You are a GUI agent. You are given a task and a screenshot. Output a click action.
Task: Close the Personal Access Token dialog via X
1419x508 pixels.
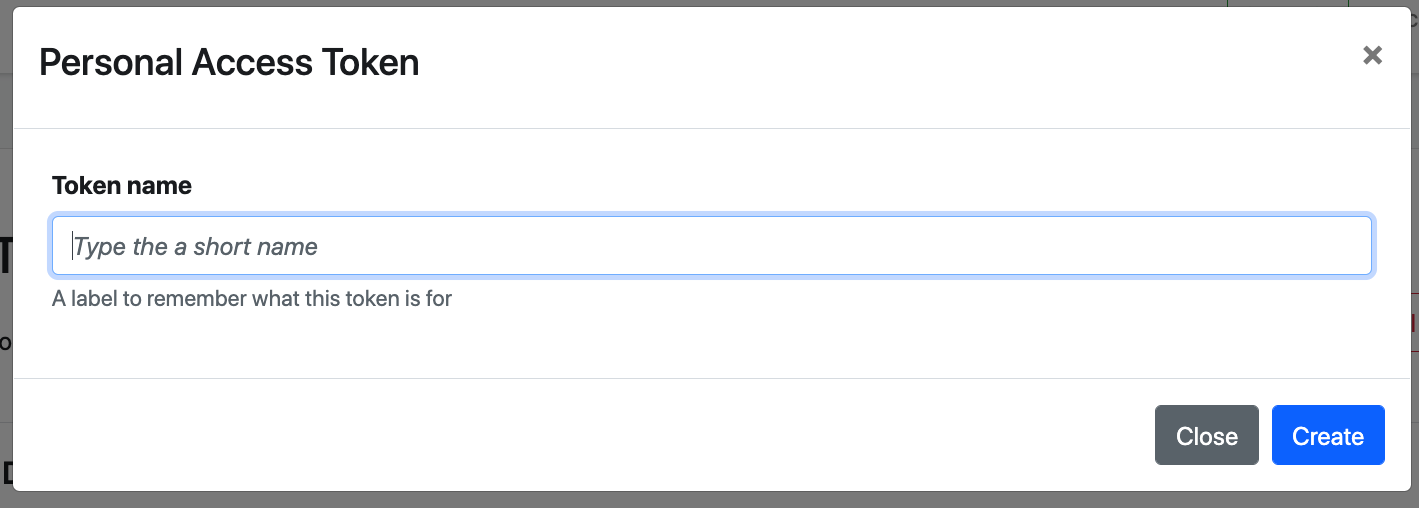[1372, 56]
